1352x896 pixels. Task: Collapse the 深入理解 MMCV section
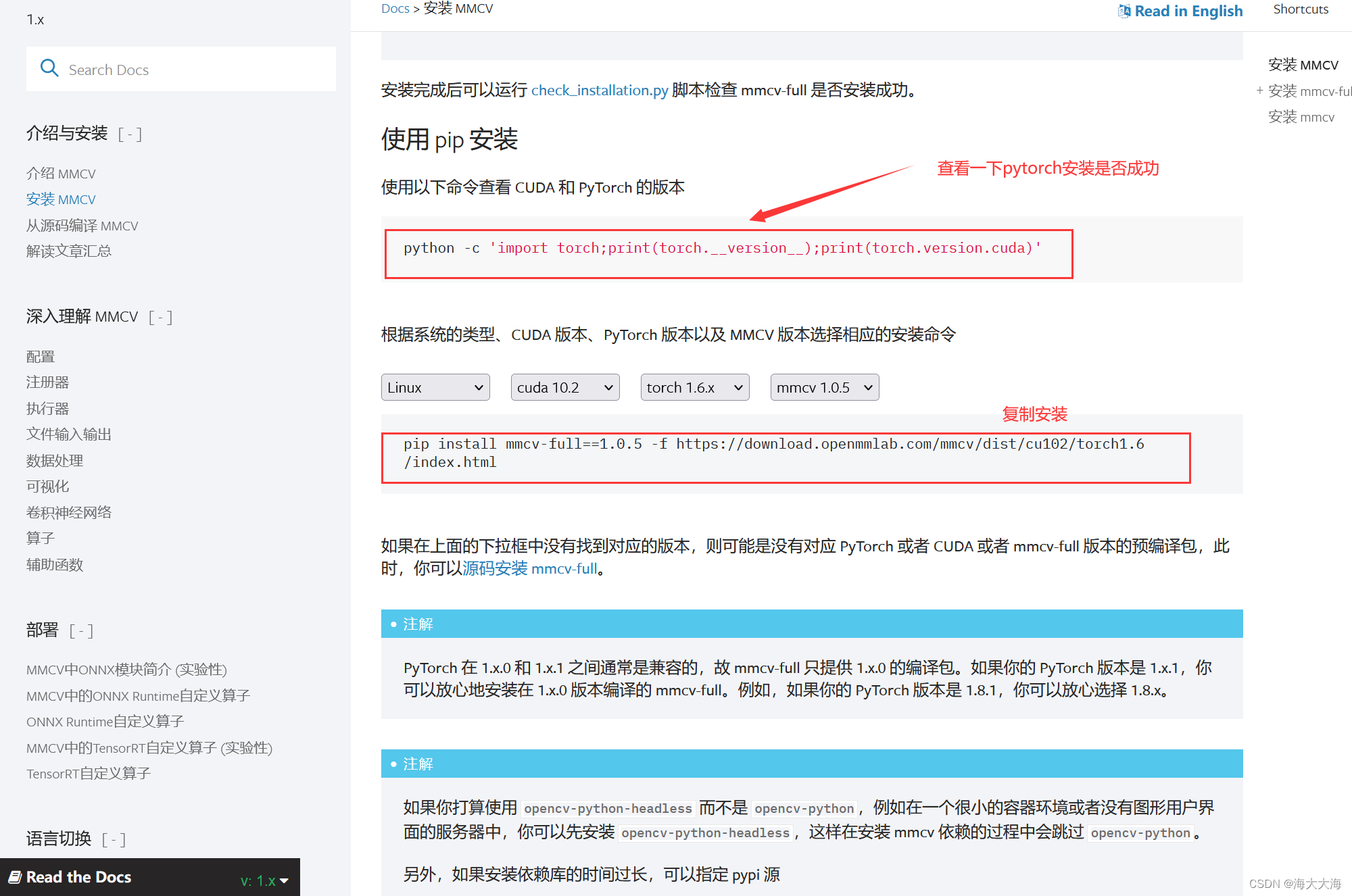[160, 317]
